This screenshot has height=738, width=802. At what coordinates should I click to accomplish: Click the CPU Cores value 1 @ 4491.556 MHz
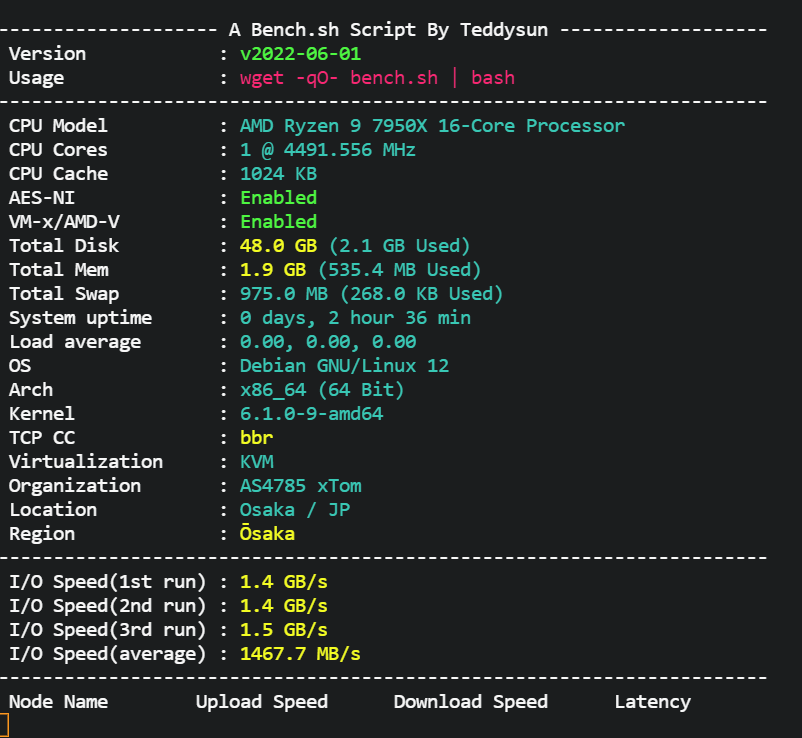pyautogui.click(x=327, y=150)
